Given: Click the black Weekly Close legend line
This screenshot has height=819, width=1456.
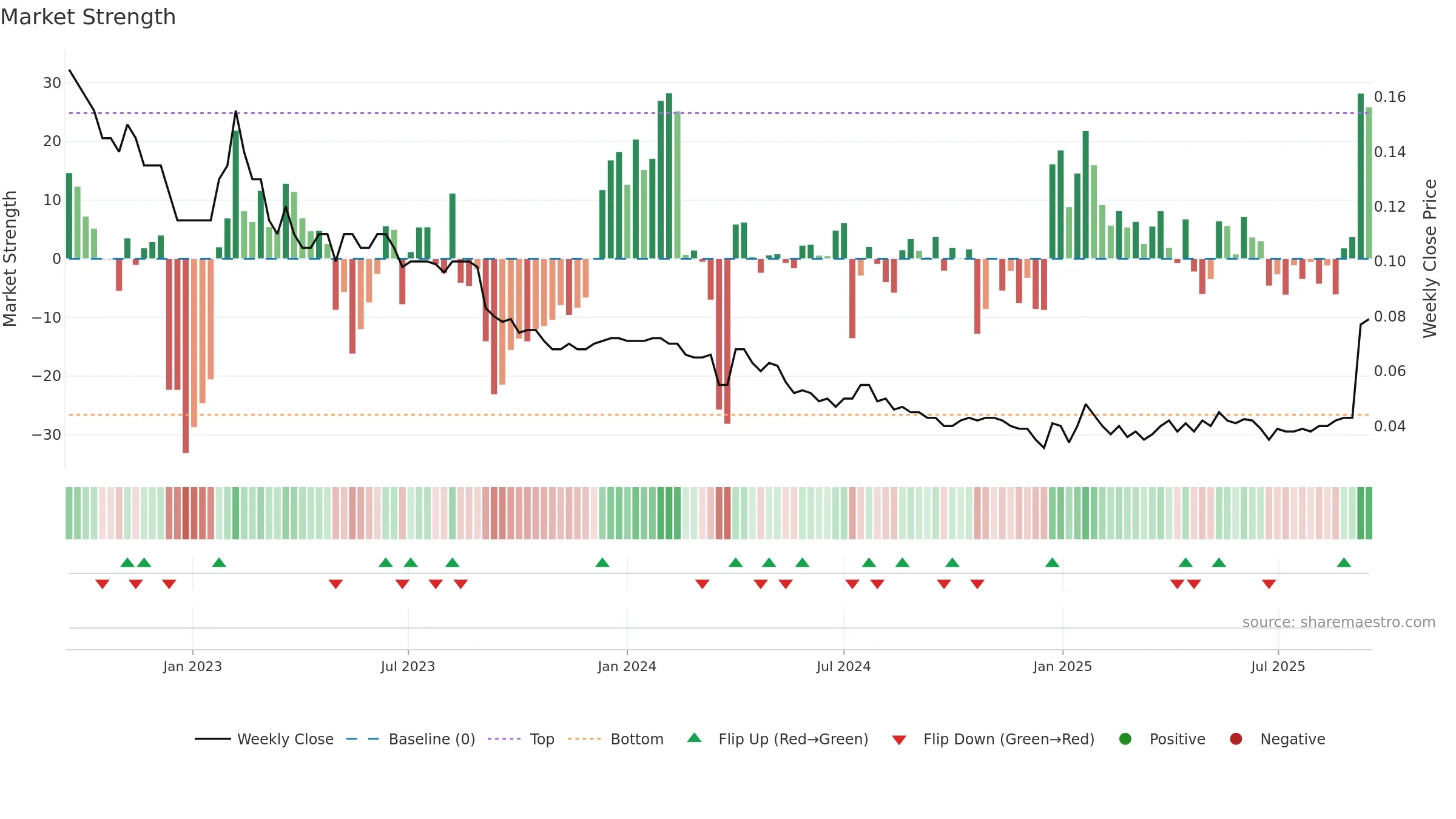Looking at the screenshot, I should pyautogui.click(x=212, y=739).
